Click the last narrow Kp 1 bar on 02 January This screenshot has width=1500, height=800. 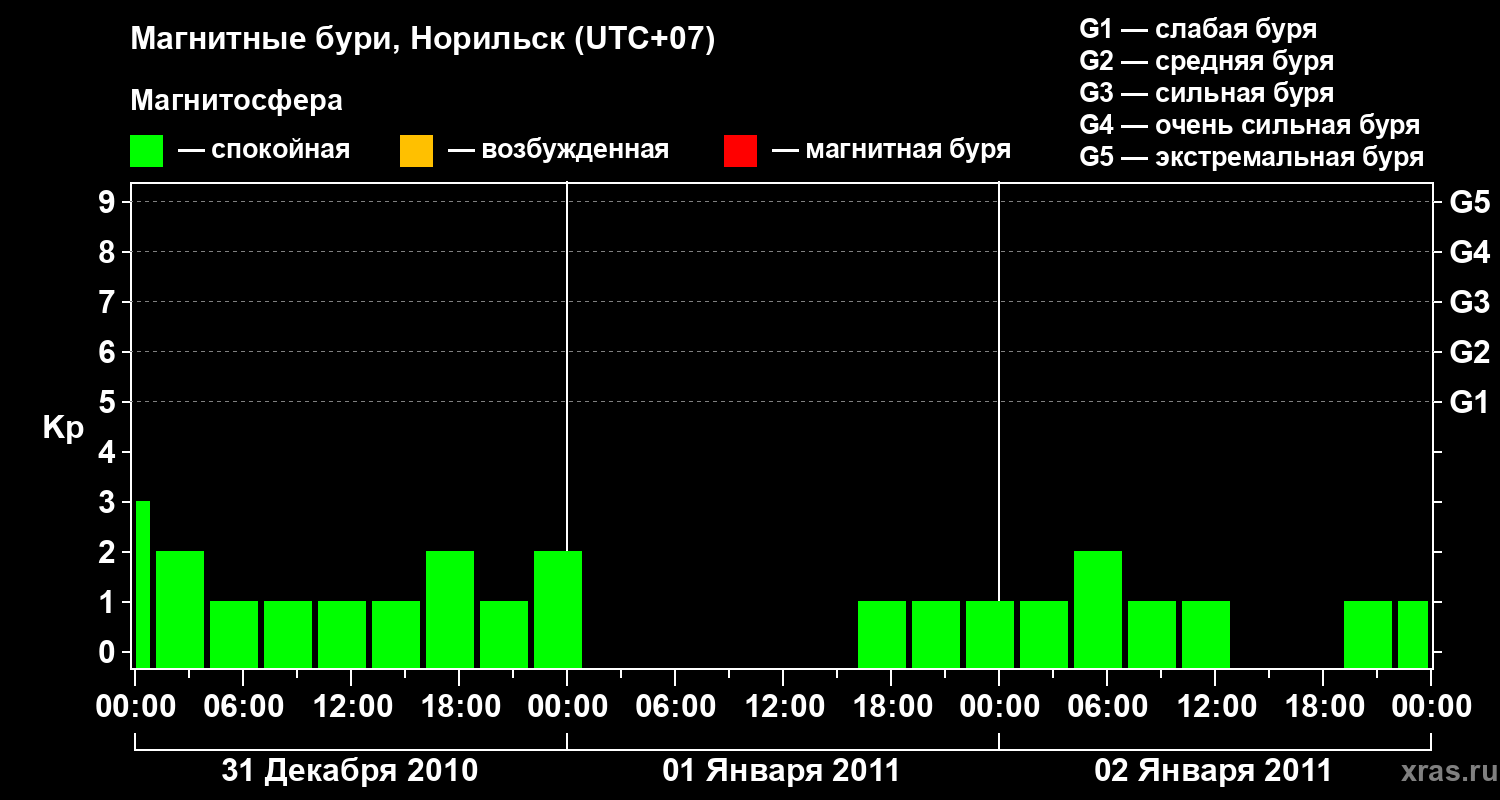click(x=1413, y=634)
